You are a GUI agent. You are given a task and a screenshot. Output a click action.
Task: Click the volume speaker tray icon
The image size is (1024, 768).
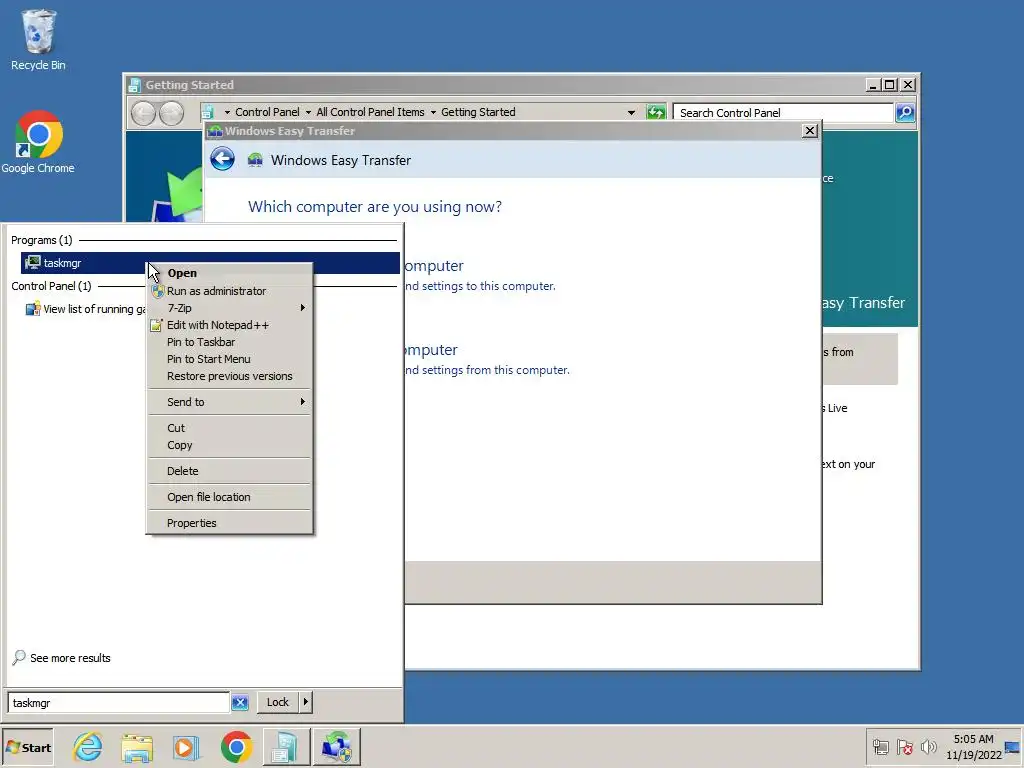point(928,747)
